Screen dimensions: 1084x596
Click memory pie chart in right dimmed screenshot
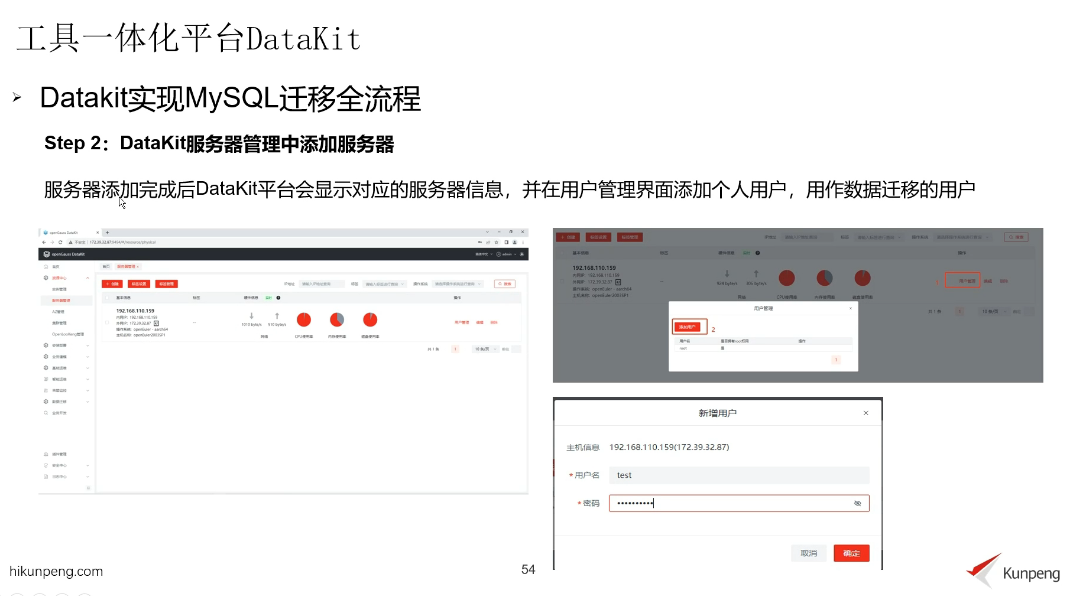pyautogui.click(x=824, y=278)
